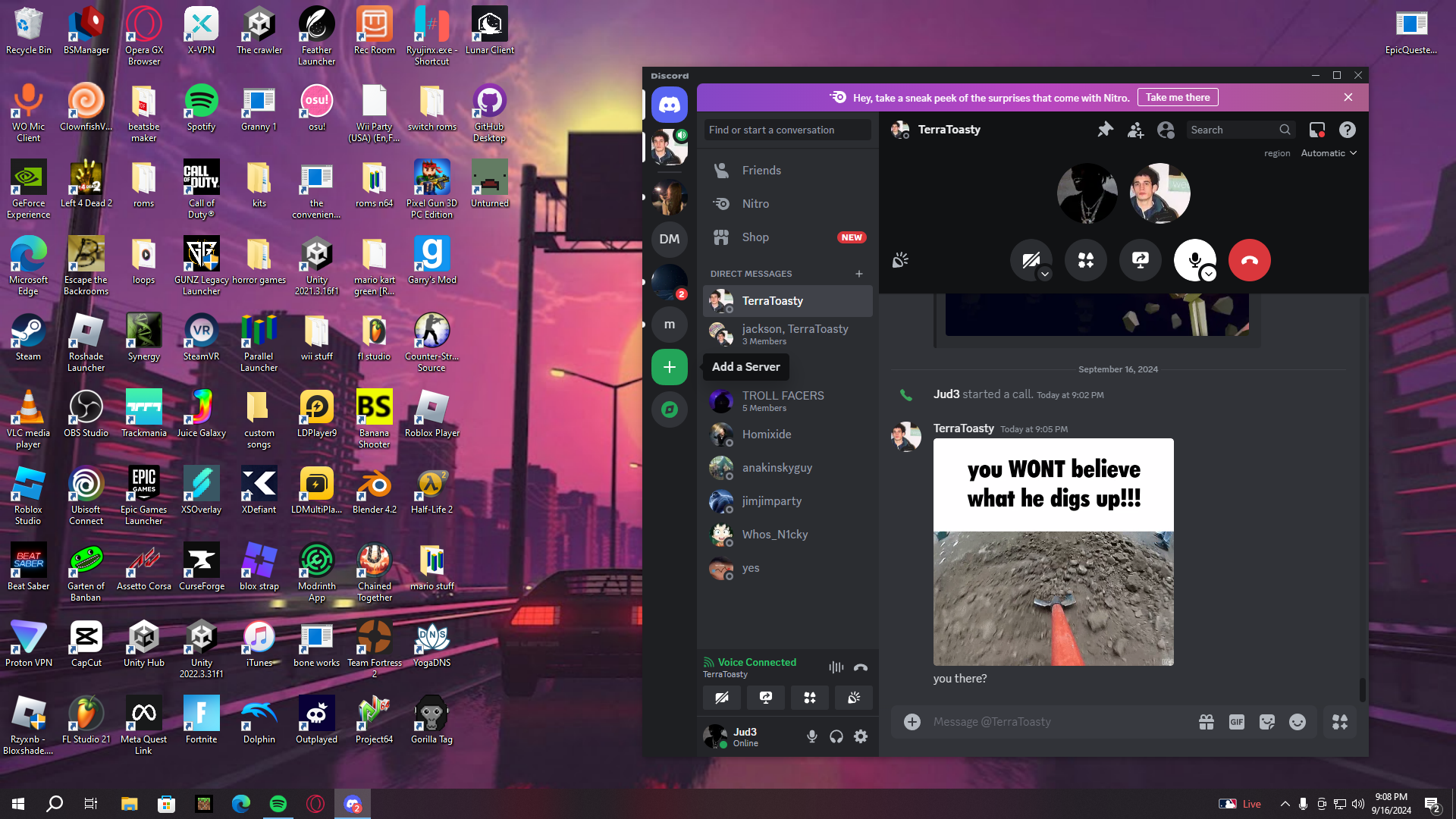Open the sticker picker

(x=1267, y=722)
